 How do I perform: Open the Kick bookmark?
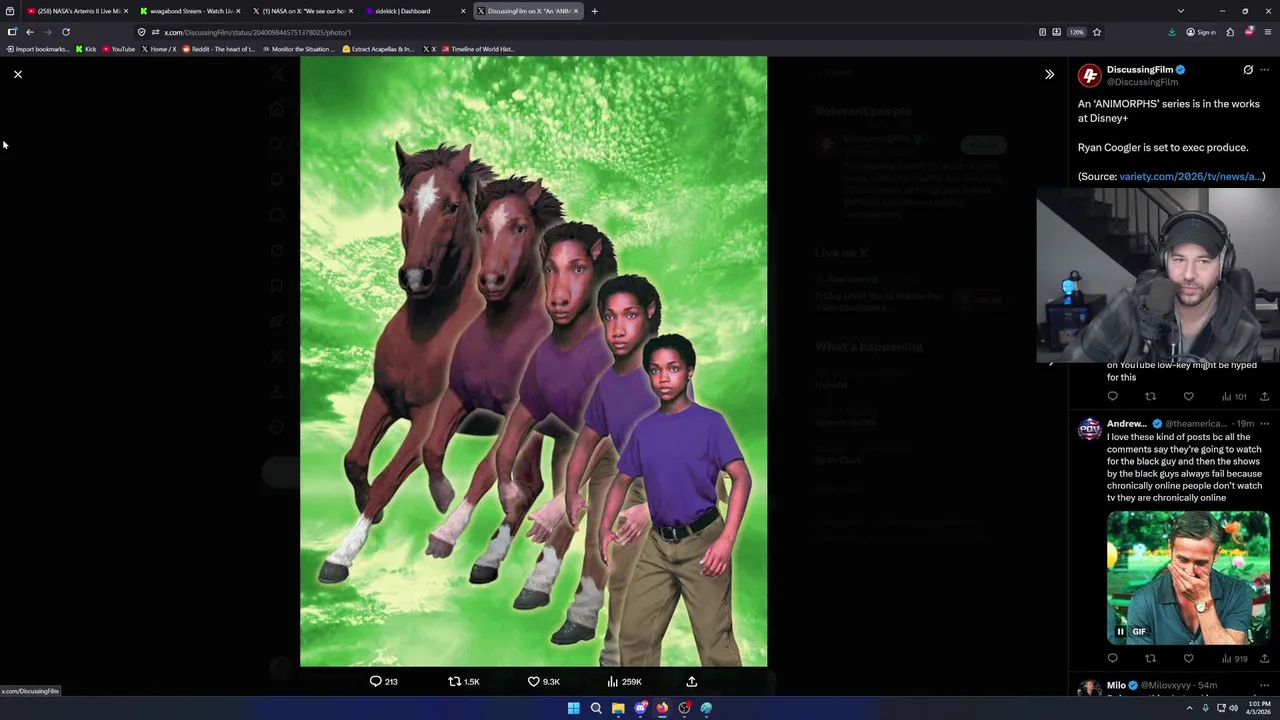coord(86,49)
